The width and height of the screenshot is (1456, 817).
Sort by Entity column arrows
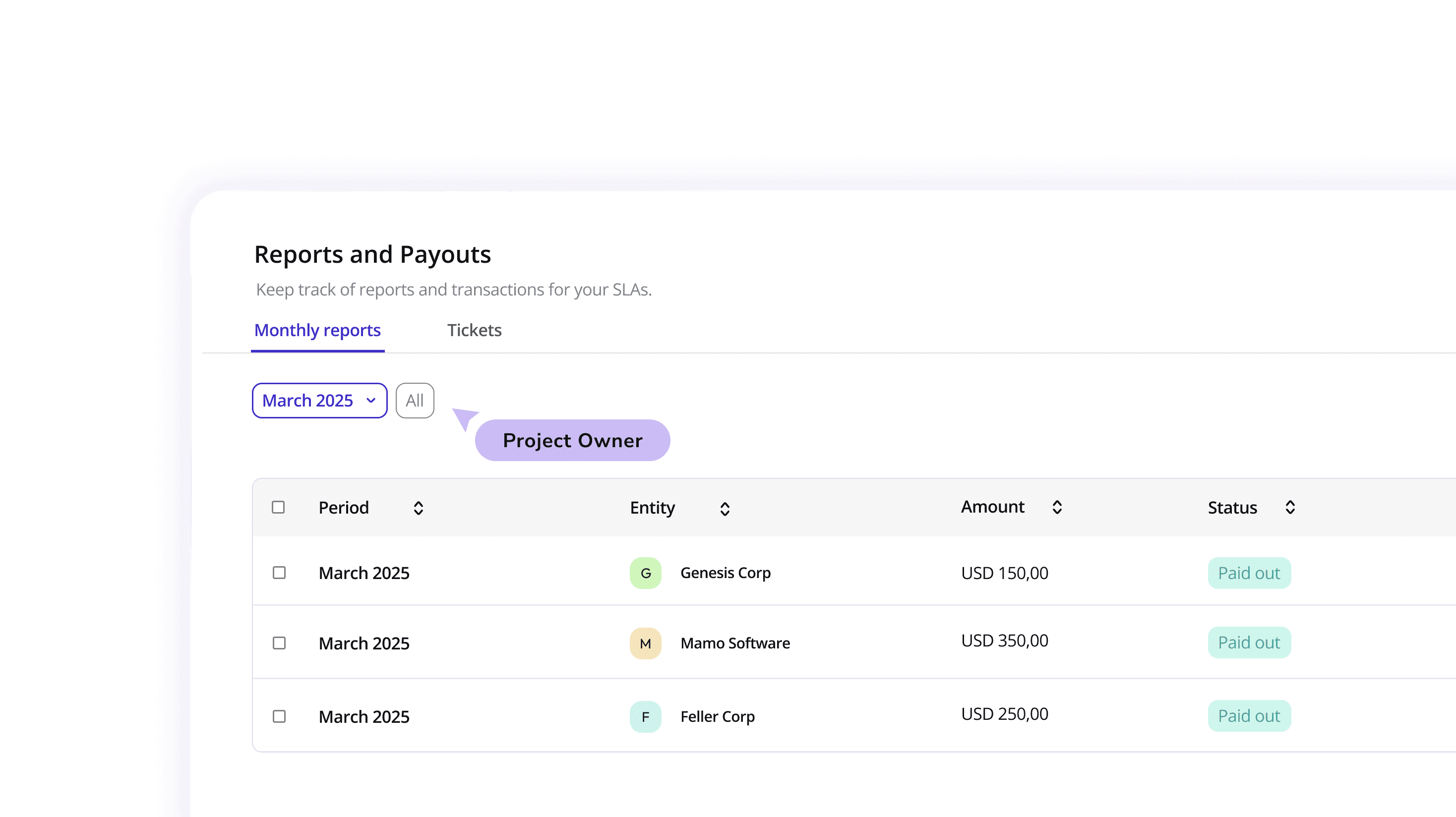coord(725,509)
